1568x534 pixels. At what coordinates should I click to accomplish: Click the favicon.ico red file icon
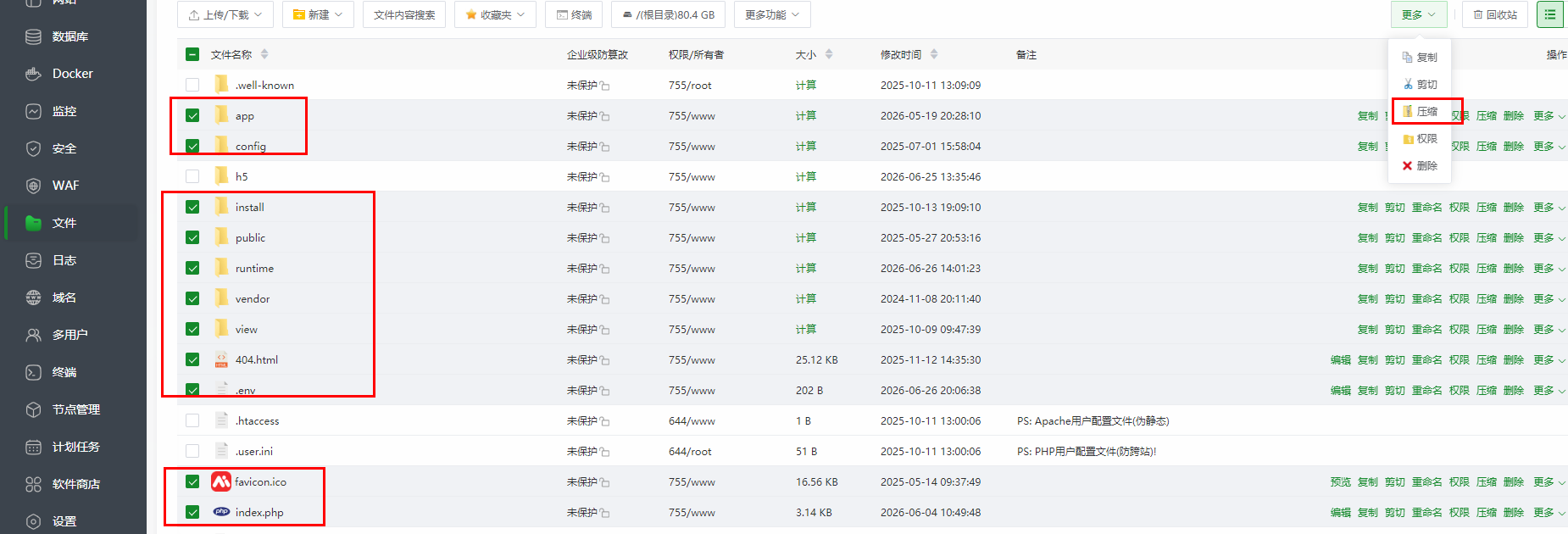pos(221,481)
